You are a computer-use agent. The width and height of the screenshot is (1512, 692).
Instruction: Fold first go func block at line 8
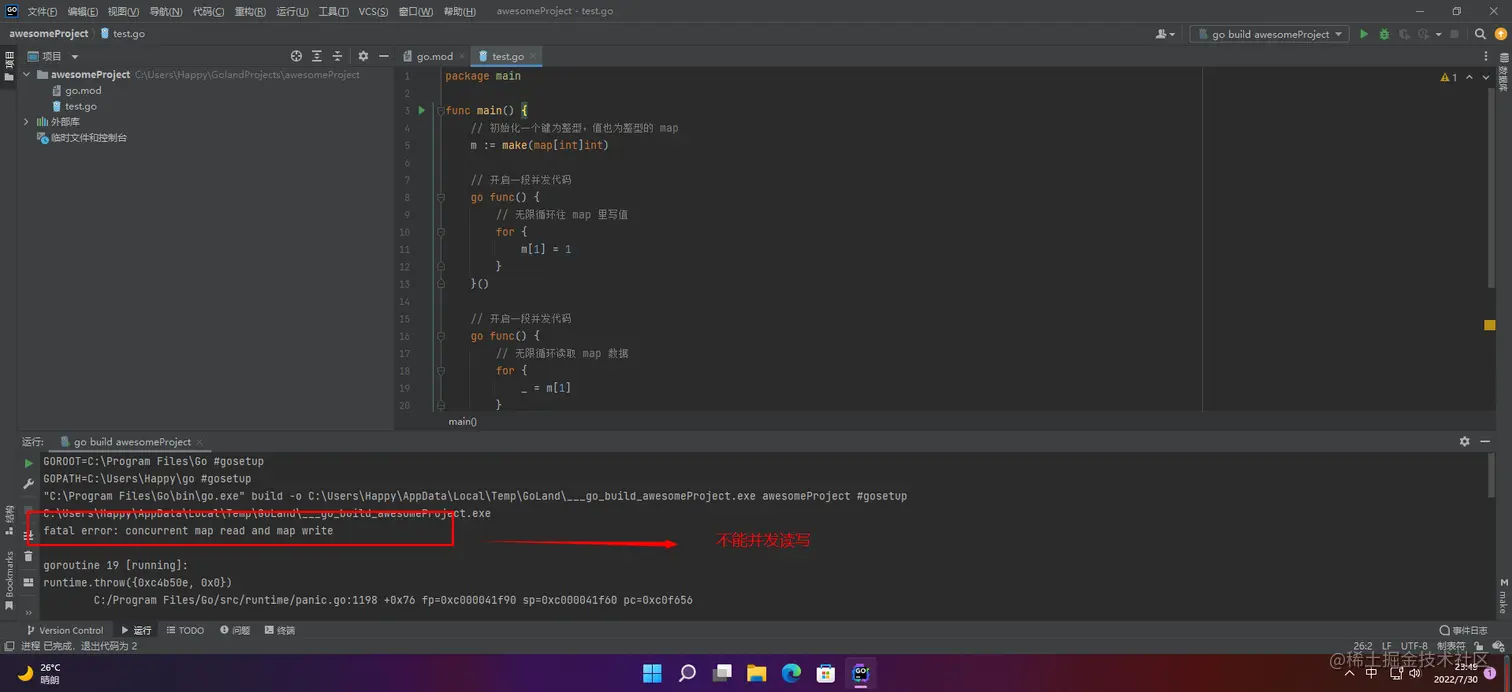pos(440,197)
